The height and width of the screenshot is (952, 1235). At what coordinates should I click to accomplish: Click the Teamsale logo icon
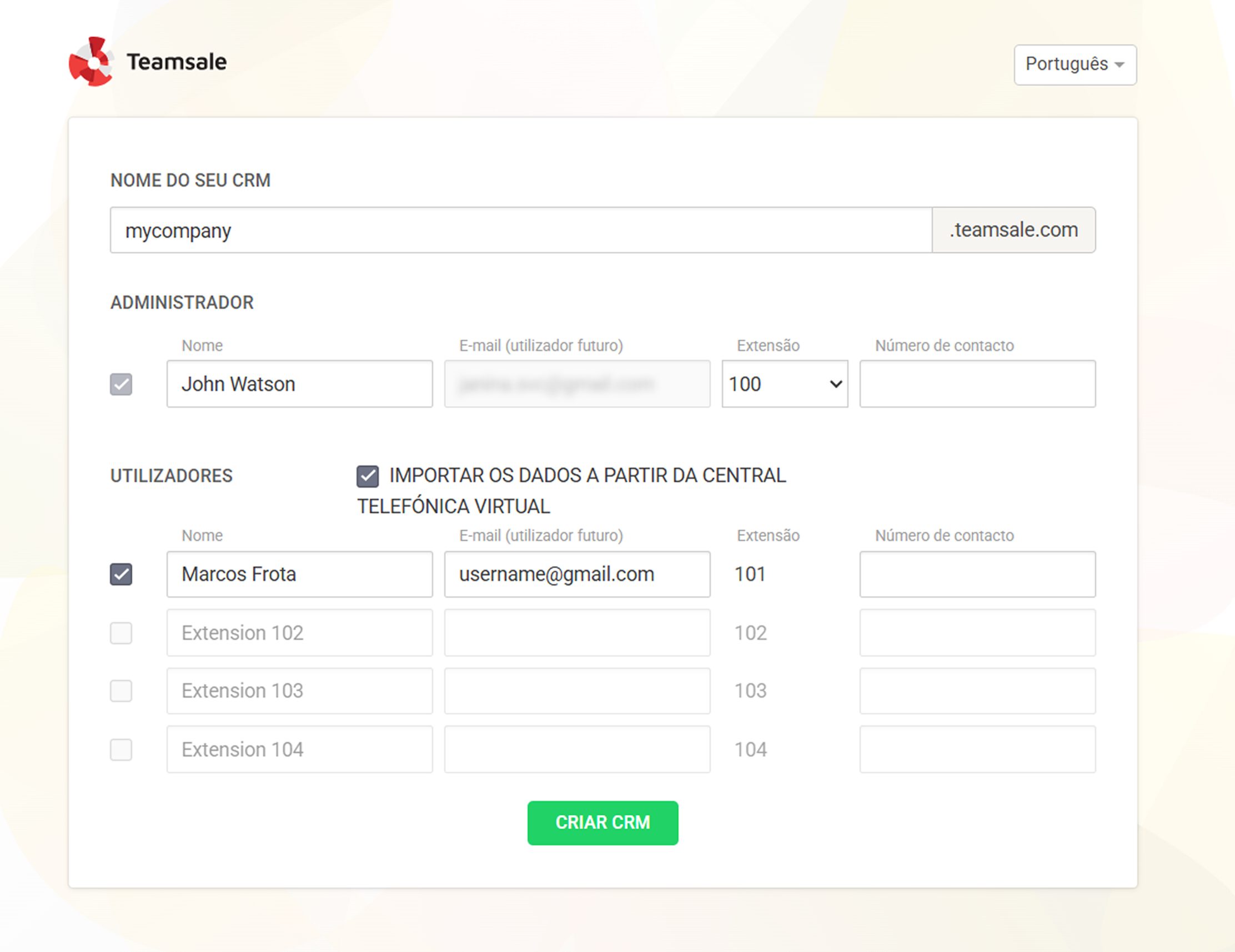pyautogui.click(x=91, y=62)
